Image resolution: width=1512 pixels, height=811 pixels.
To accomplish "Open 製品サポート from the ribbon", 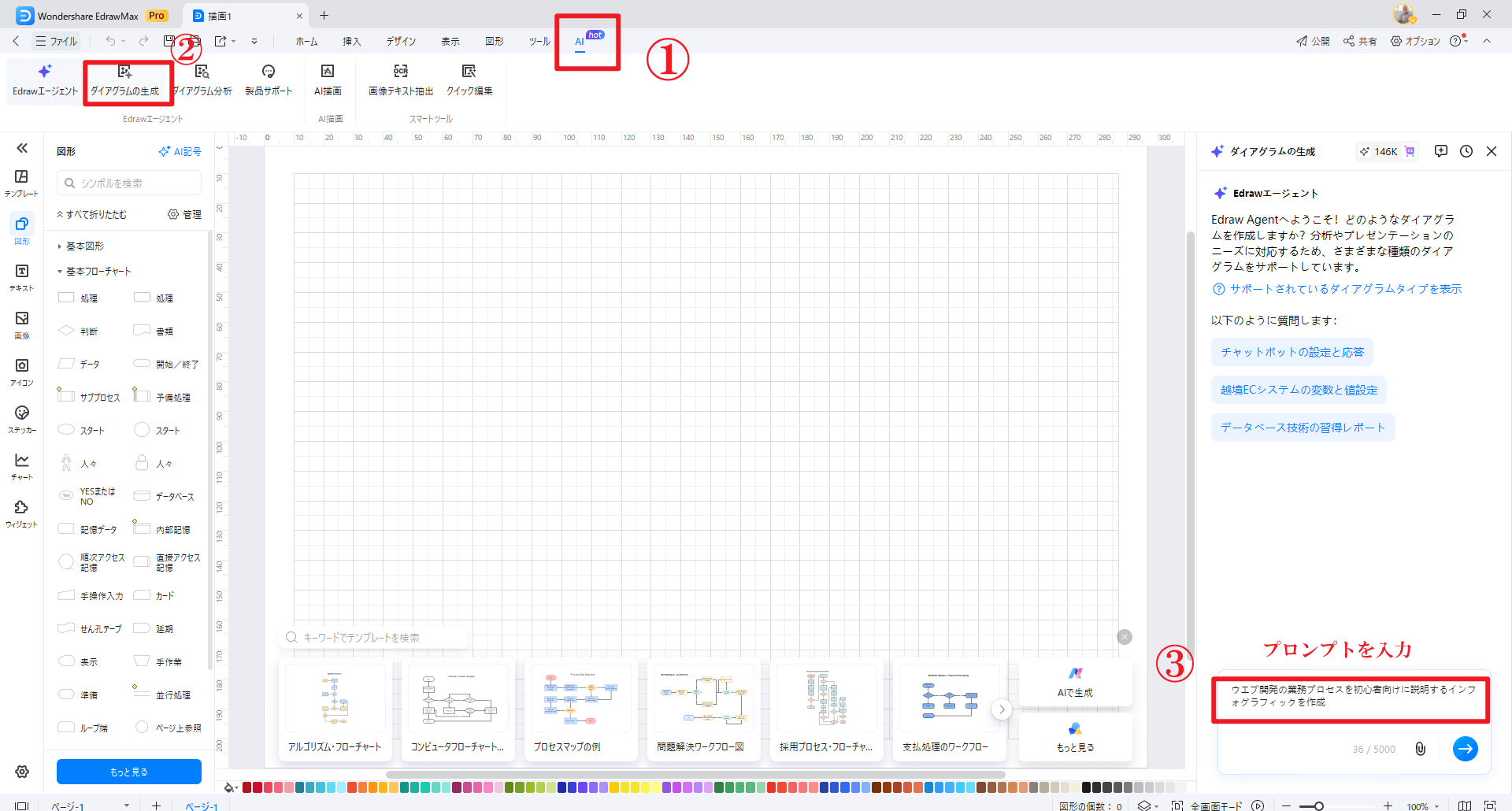I will (x=268, y=79).
